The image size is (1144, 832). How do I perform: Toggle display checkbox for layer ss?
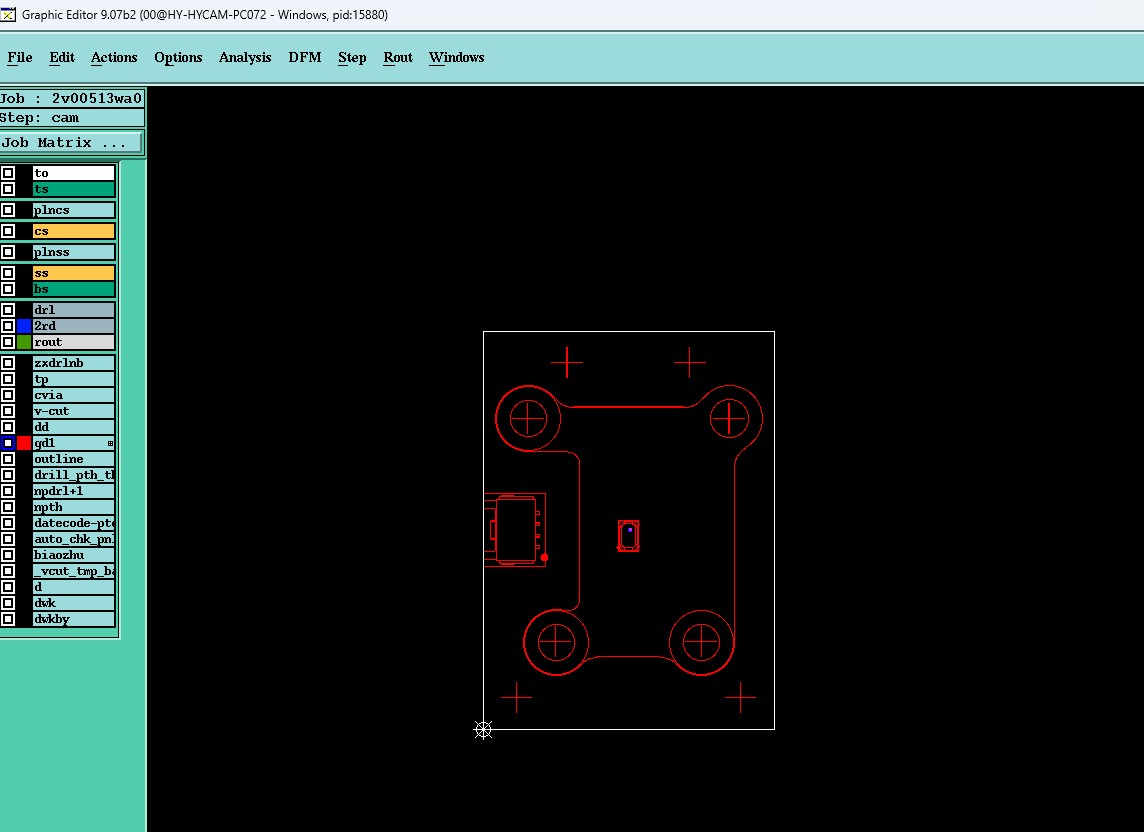click(8, 273)
